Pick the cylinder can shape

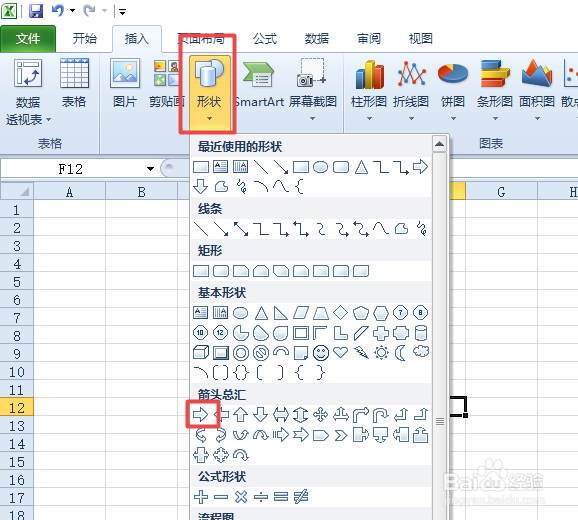(x=421, y=333)
